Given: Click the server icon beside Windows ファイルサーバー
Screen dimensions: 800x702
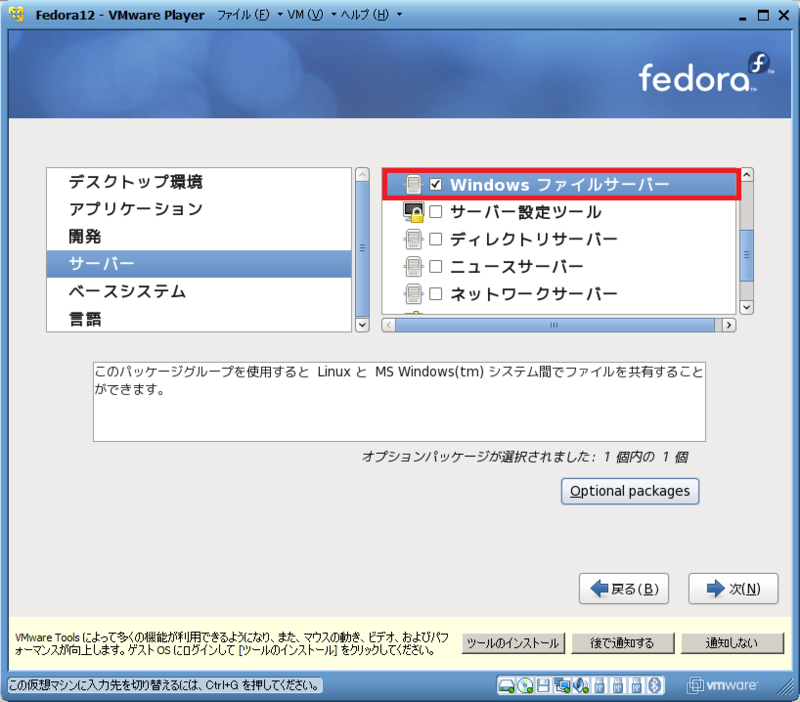Looking at the screenshot, I should point(413,182).
